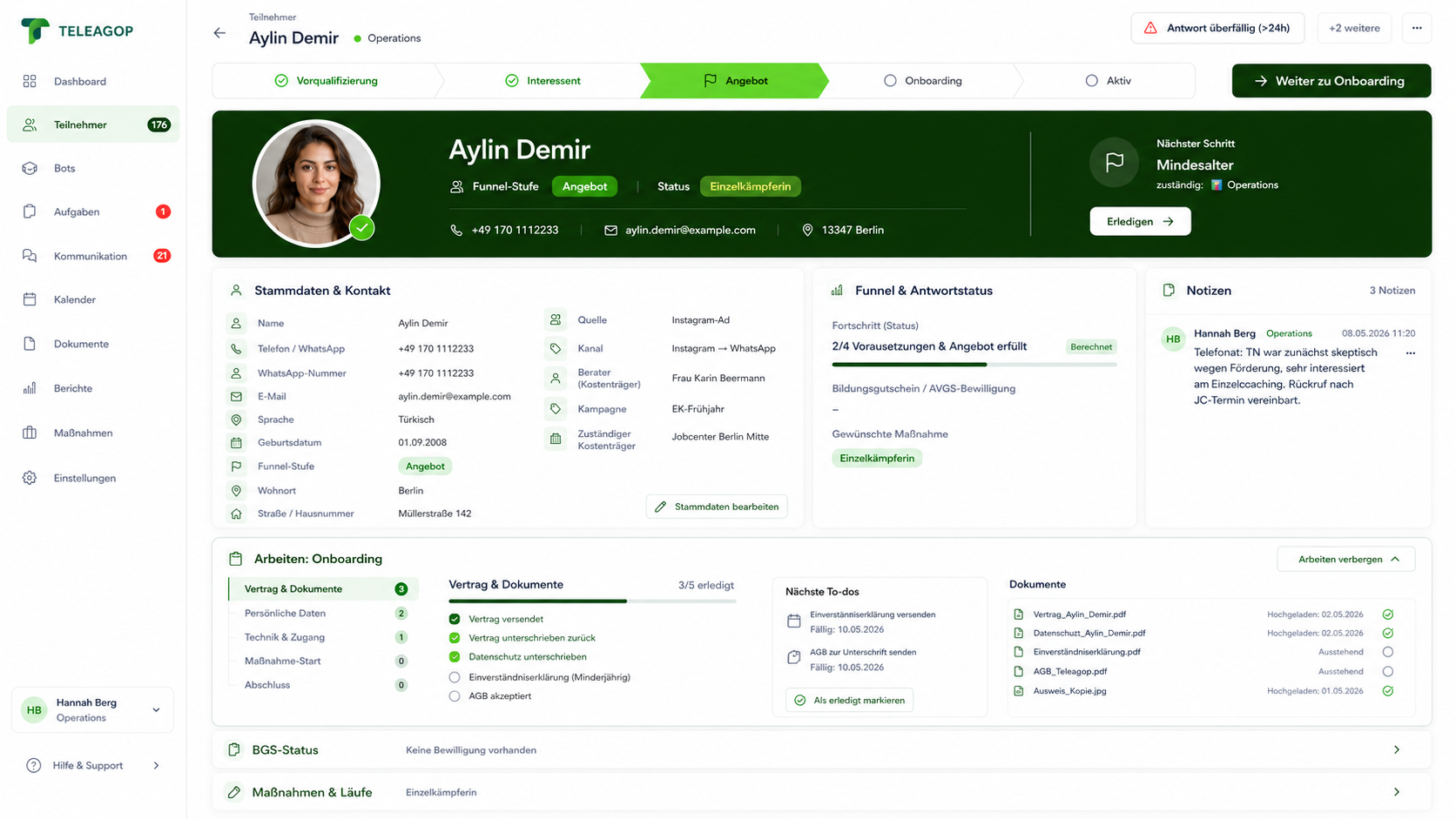
Task: Check the AGB akzeptiert item
Action: 455,696
